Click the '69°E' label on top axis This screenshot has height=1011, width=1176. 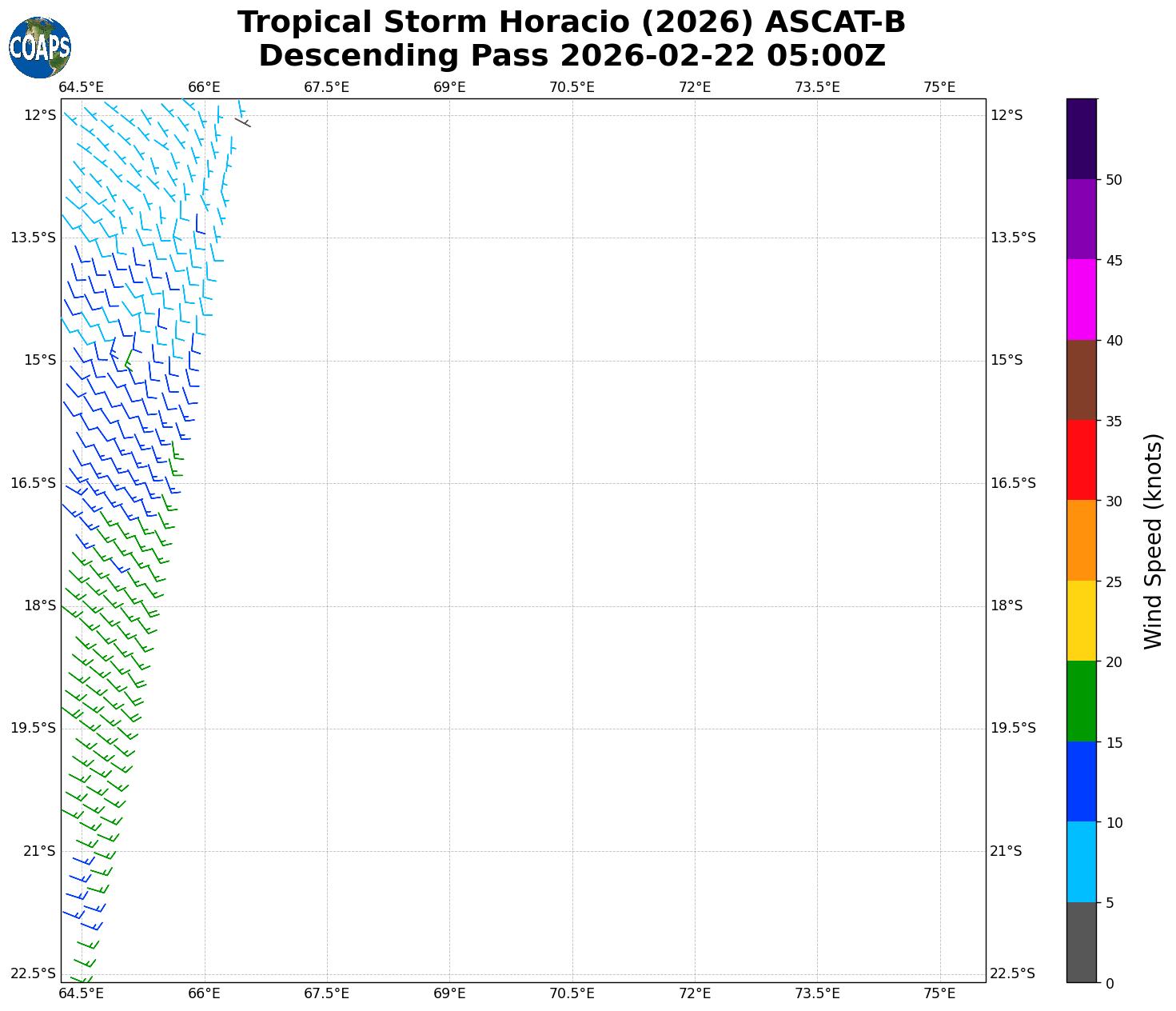point(449,87)
